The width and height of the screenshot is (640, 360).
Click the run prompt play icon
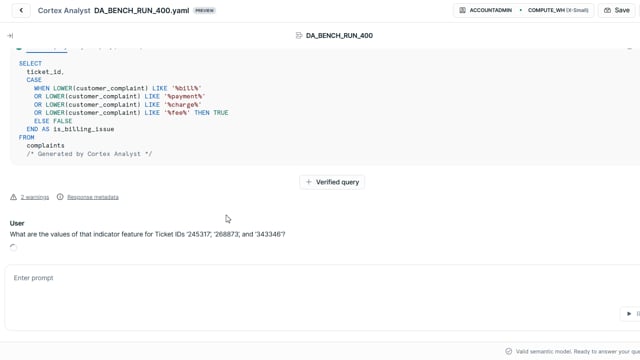(629, 313)
